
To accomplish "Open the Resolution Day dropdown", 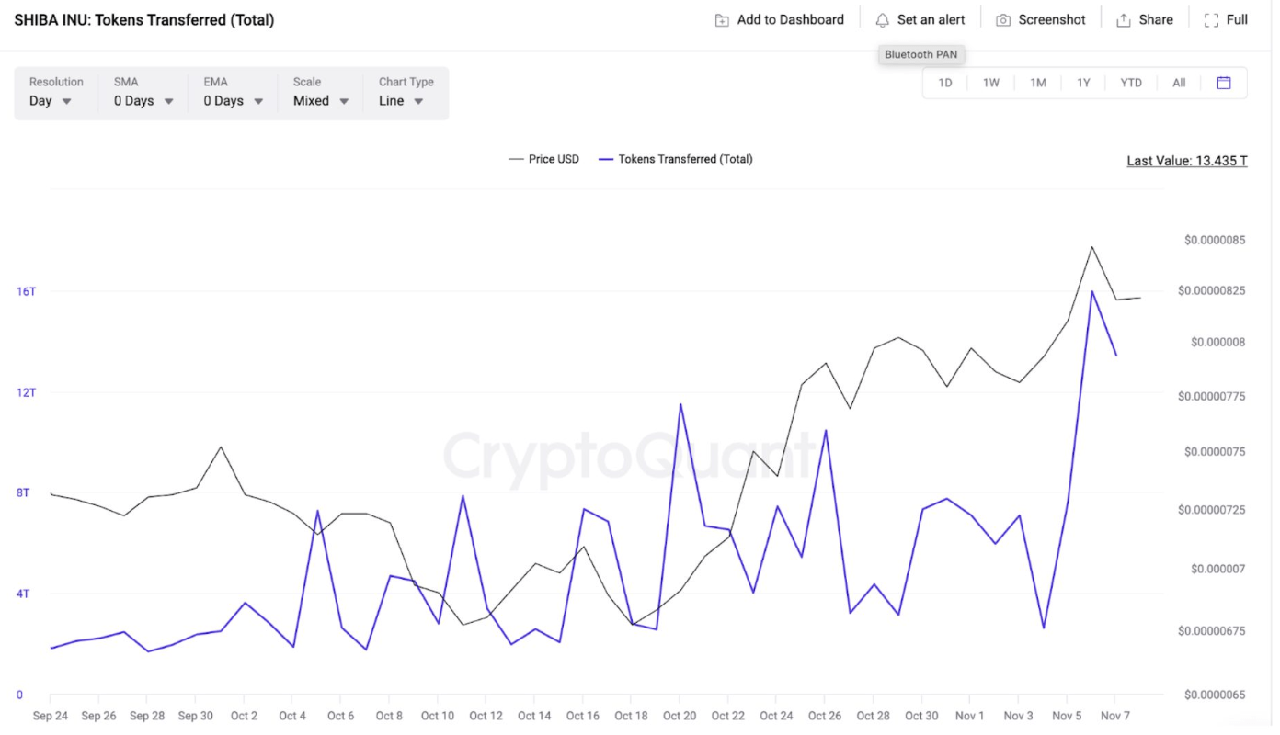I will [56, 92].
